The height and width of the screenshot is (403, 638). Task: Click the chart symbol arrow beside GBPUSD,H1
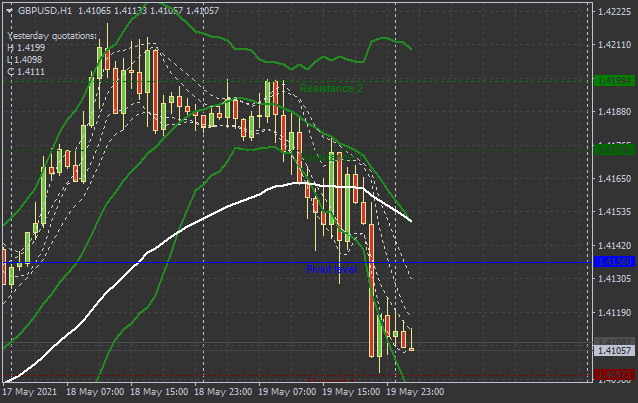(9, 10)
